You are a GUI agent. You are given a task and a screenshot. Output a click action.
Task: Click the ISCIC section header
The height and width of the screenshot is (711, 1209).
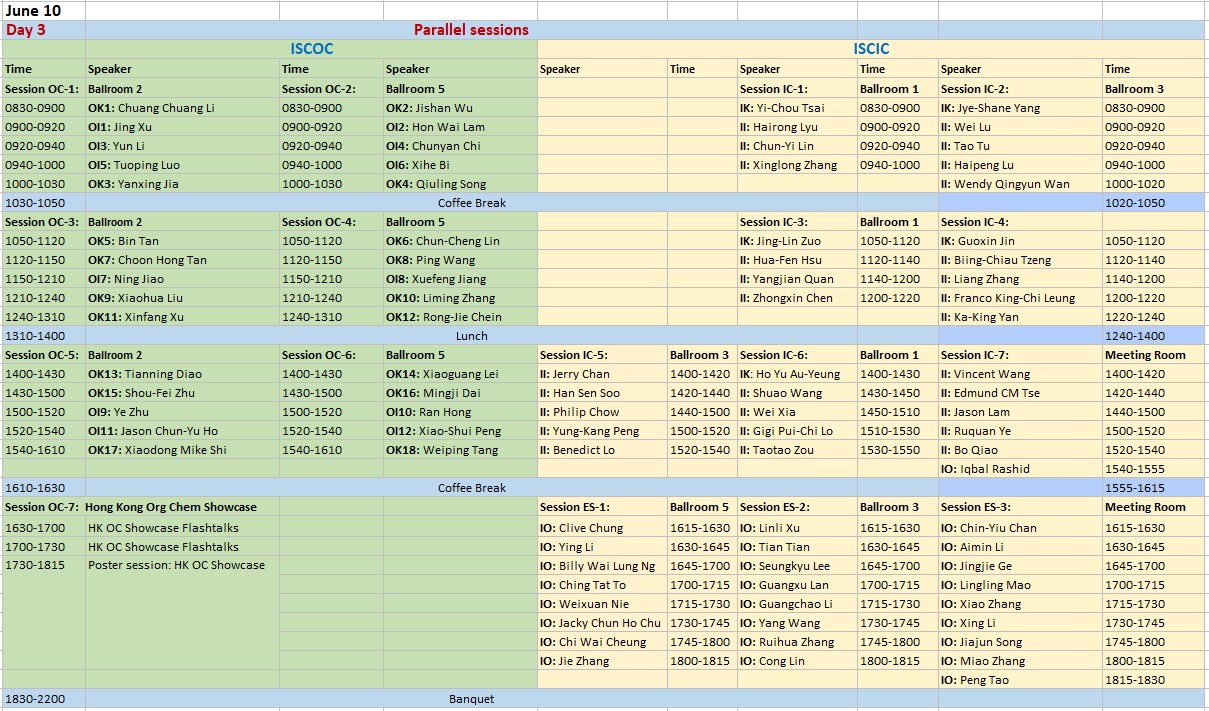(871, 49)
